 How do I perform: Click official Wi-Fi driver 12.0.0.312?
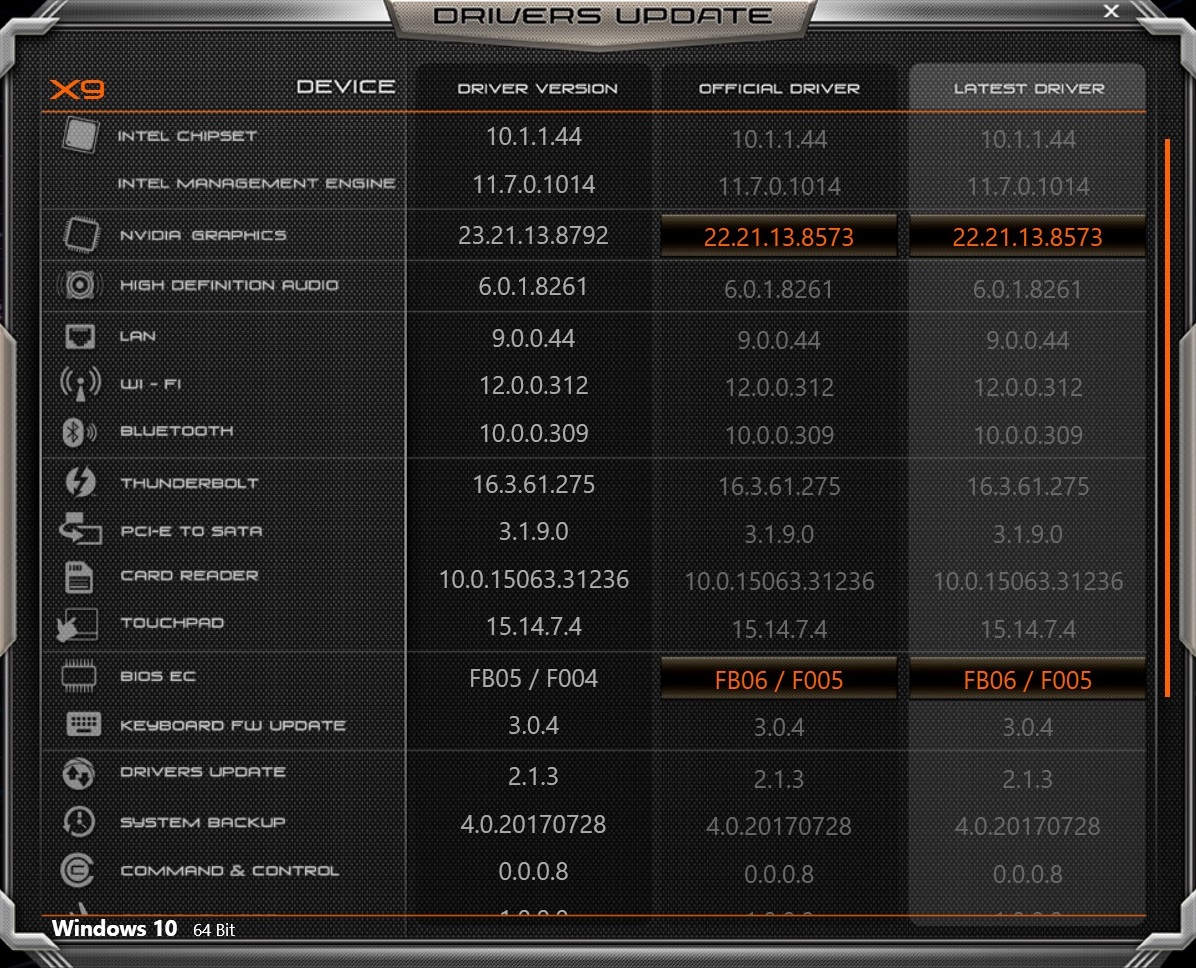[779, 388]
